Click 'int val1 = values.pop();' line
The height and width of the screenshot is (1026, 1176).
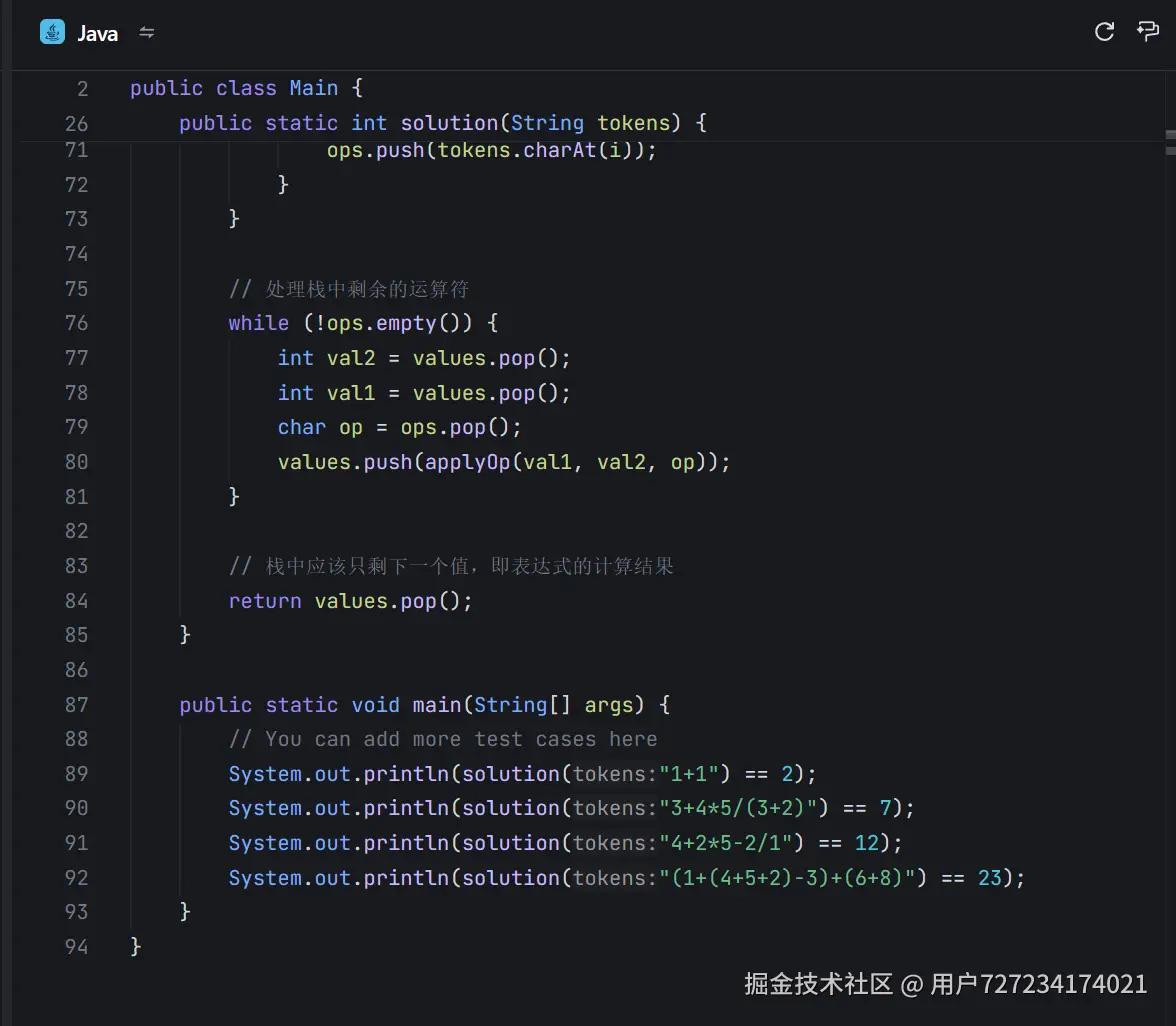(x=424, y=393)
